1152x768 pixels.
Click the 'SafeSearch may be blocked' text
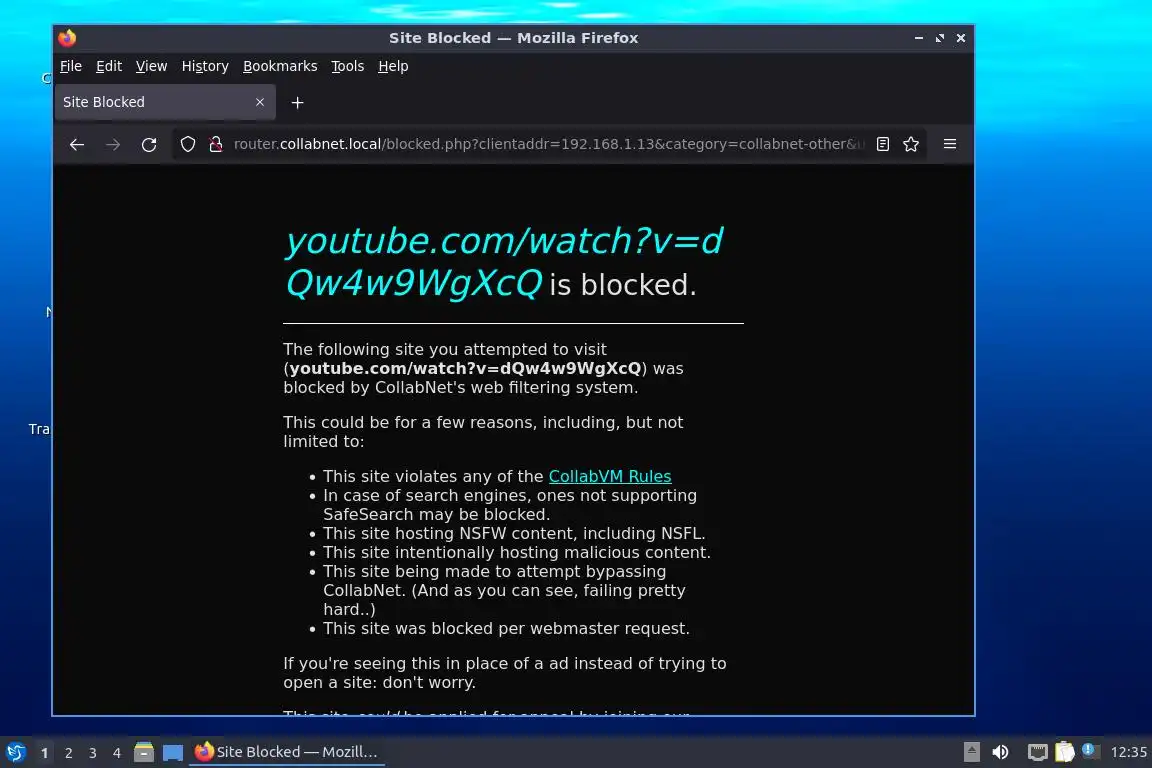coord(436,514)
